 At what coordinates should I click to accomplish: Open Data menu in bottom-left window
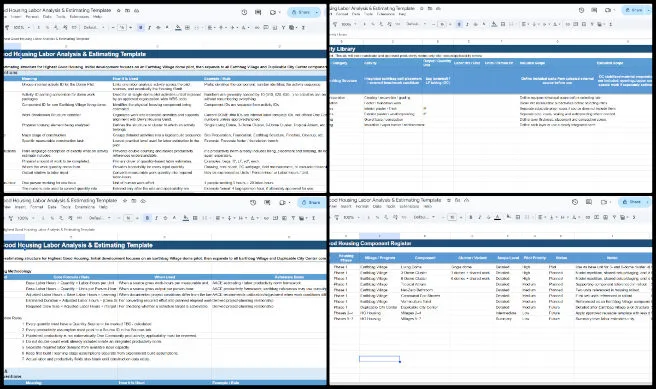click(x=52, y=207)
